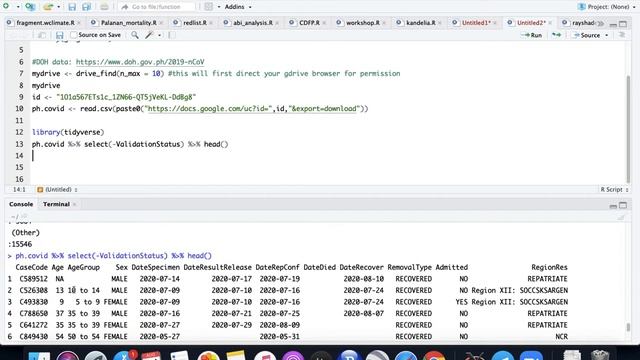Open the R Script file type dropdown
The height and width of the screenshot is (360, 640).
coord(614,189)
